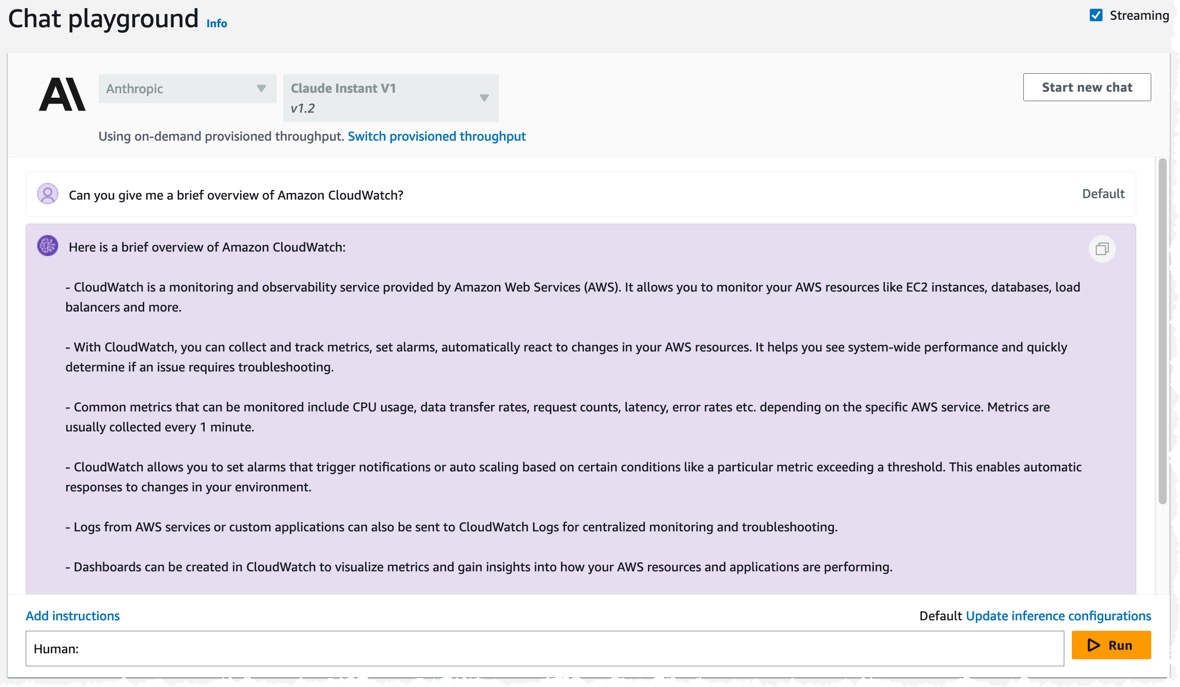
Task: Click 'Here is a brief overview' response line
Action: [207, 247]
